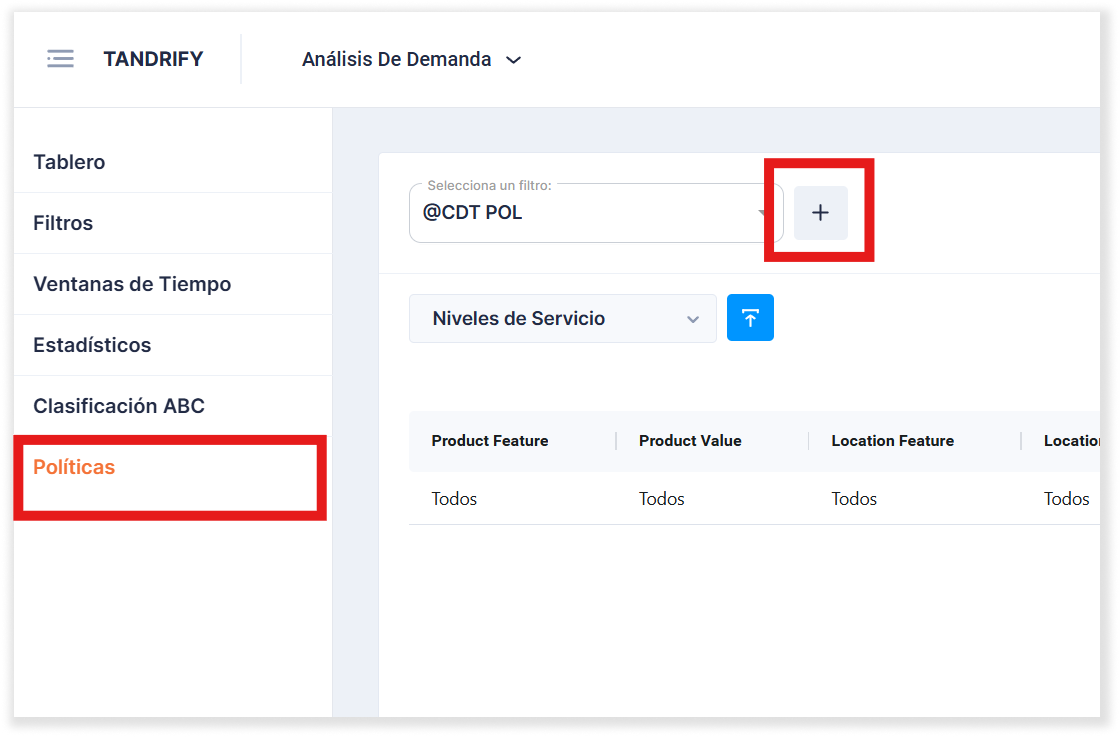Image resolution: width=1120 pixels, height=737 pixels.
Task: Open the hamburger menu icon
Action: coord(60,59)
